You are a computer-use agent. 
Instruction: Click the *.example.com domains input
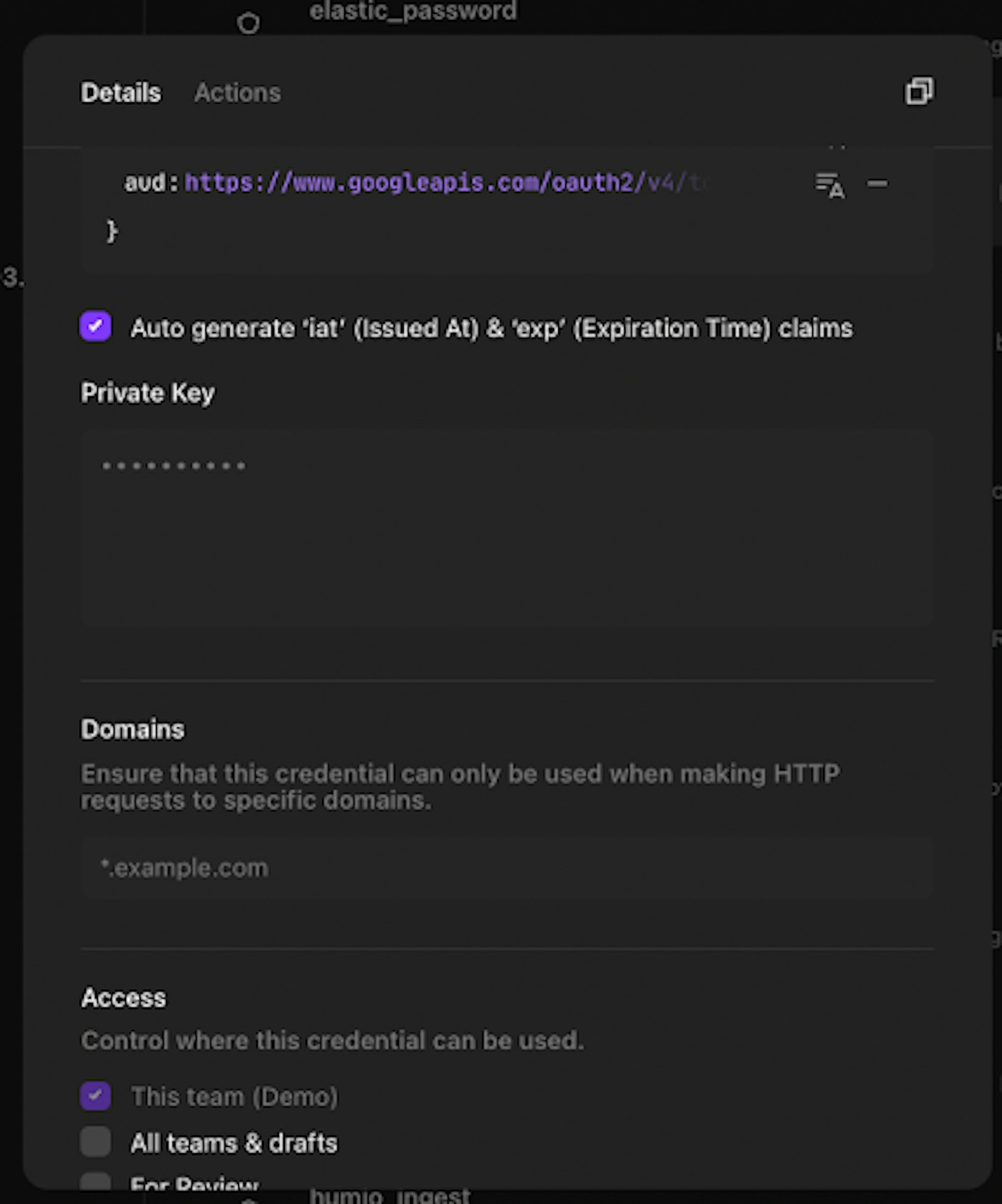click(x=507, y=868)
